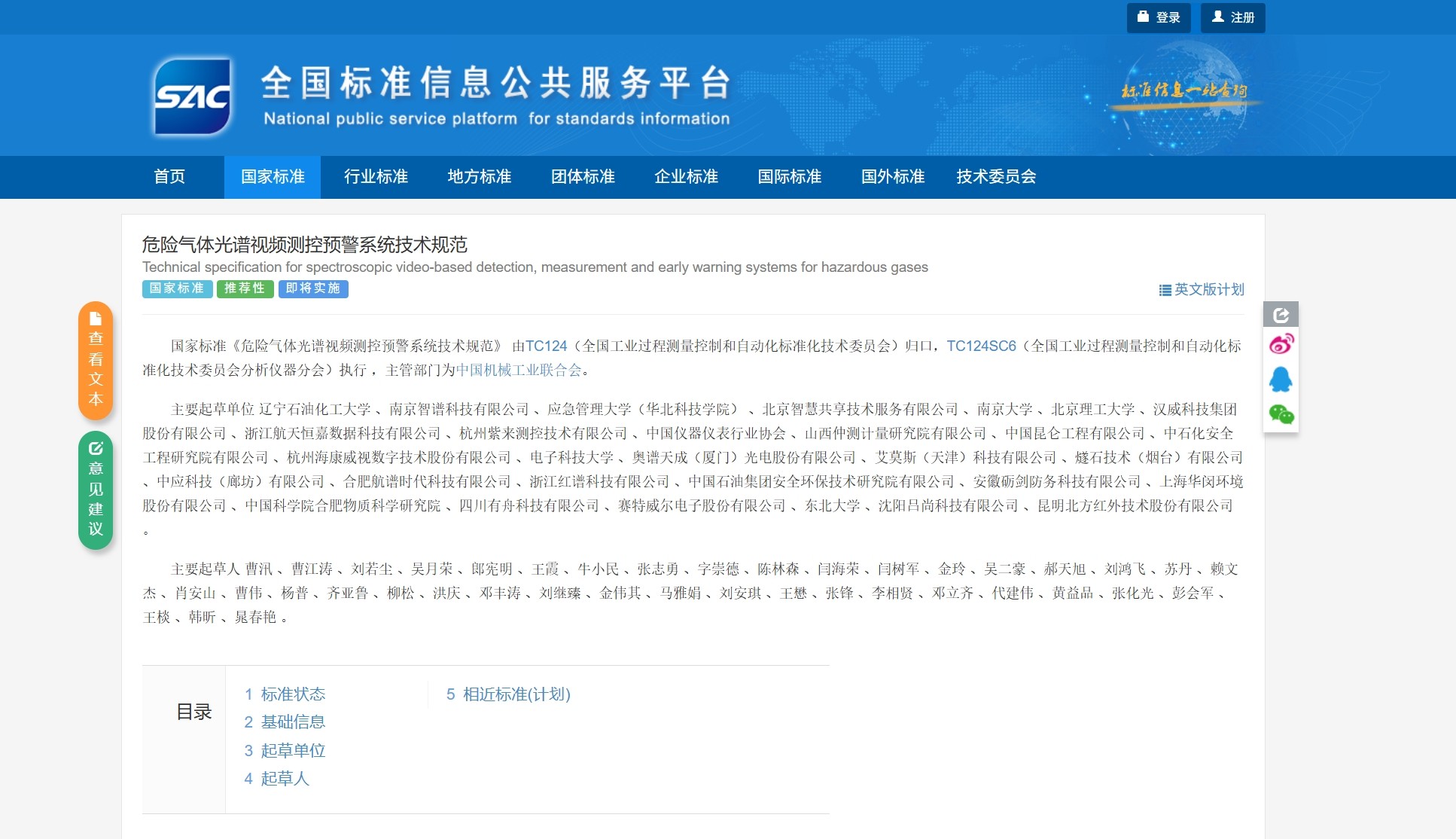Open the 国外标准 nav tab
The height and width of the screenshot is (839, 1456).
pyautogui.click(x=893, y=177)
